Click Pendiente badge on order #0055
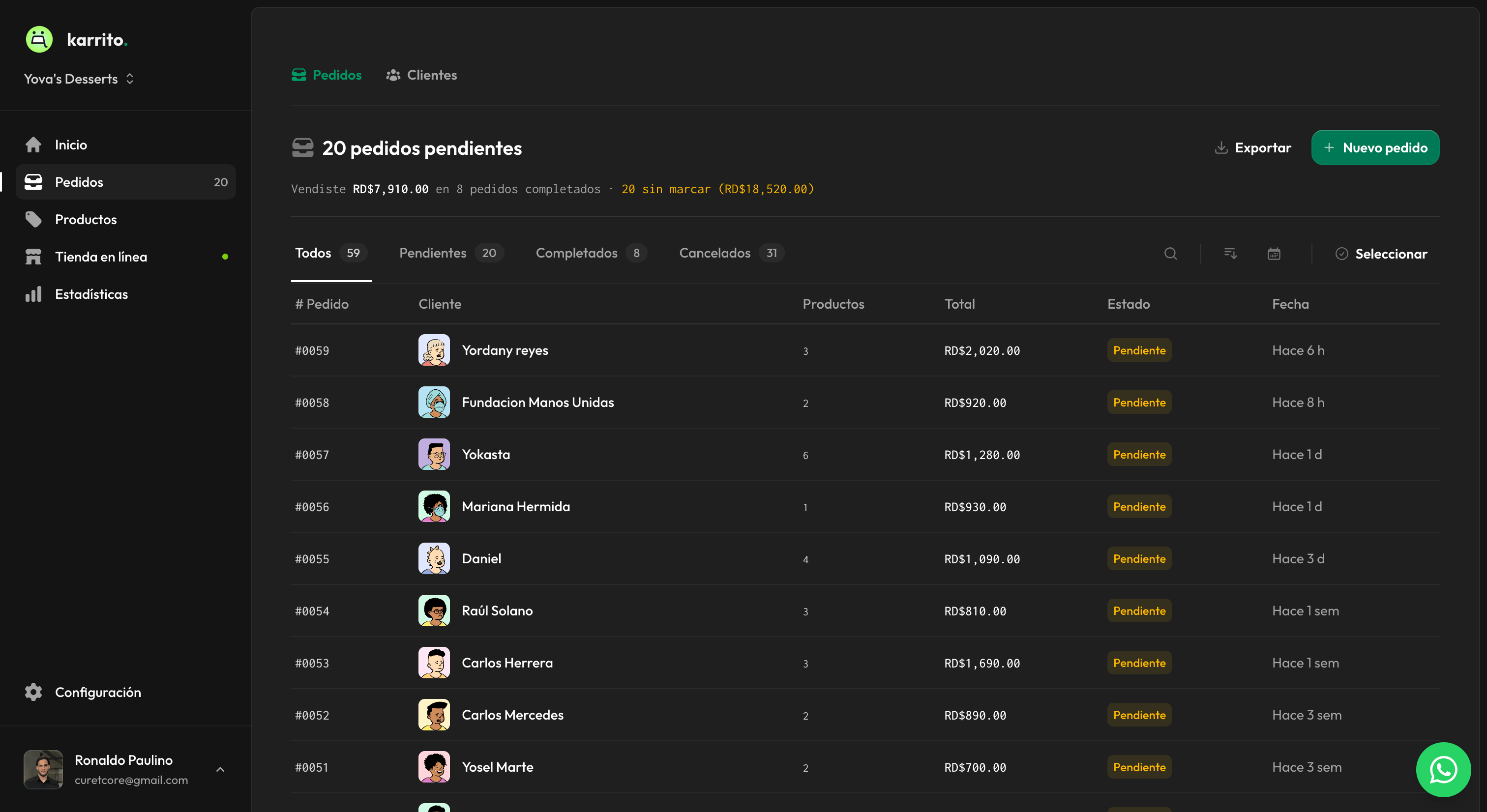 point(1139,559)
